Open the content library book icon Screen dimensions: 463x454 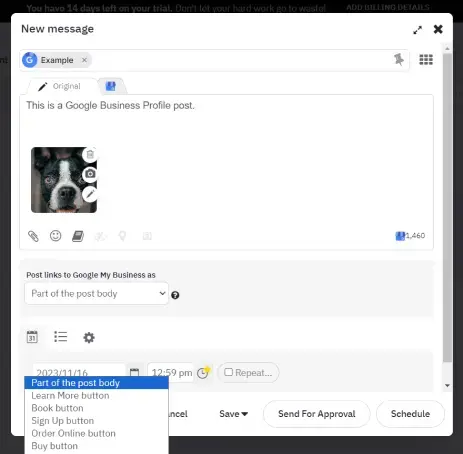point(78,236)
